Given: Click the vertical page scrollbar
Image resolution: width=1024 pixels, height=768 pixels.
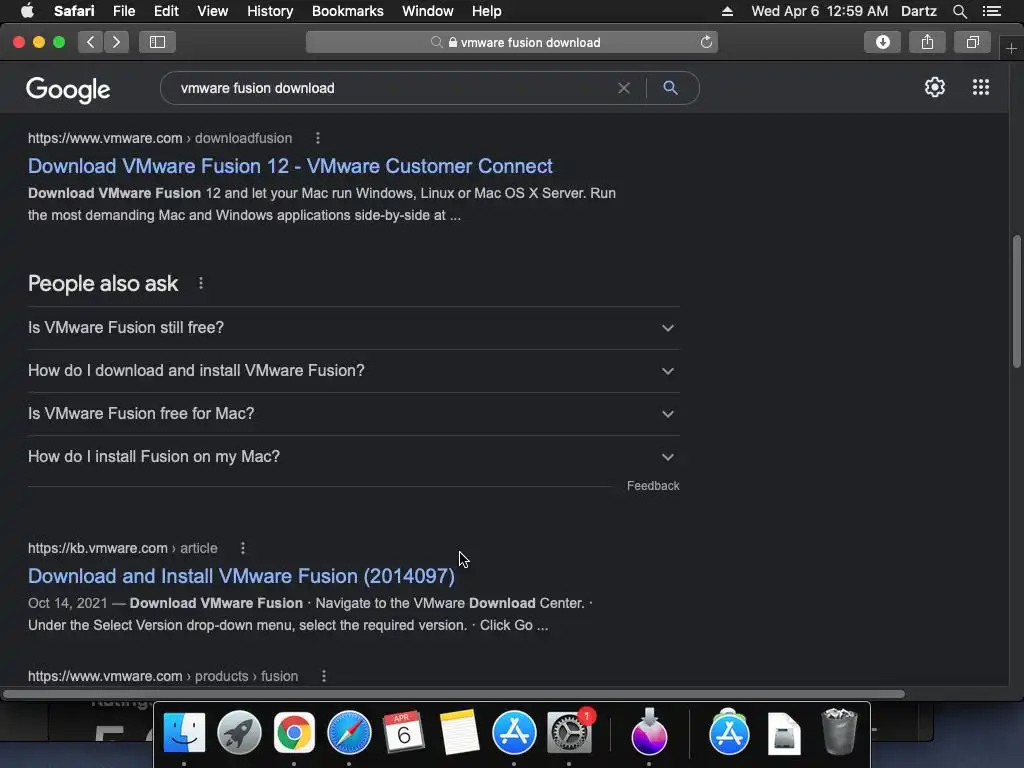Looking at the screenshot, I should click(1016, 302).
